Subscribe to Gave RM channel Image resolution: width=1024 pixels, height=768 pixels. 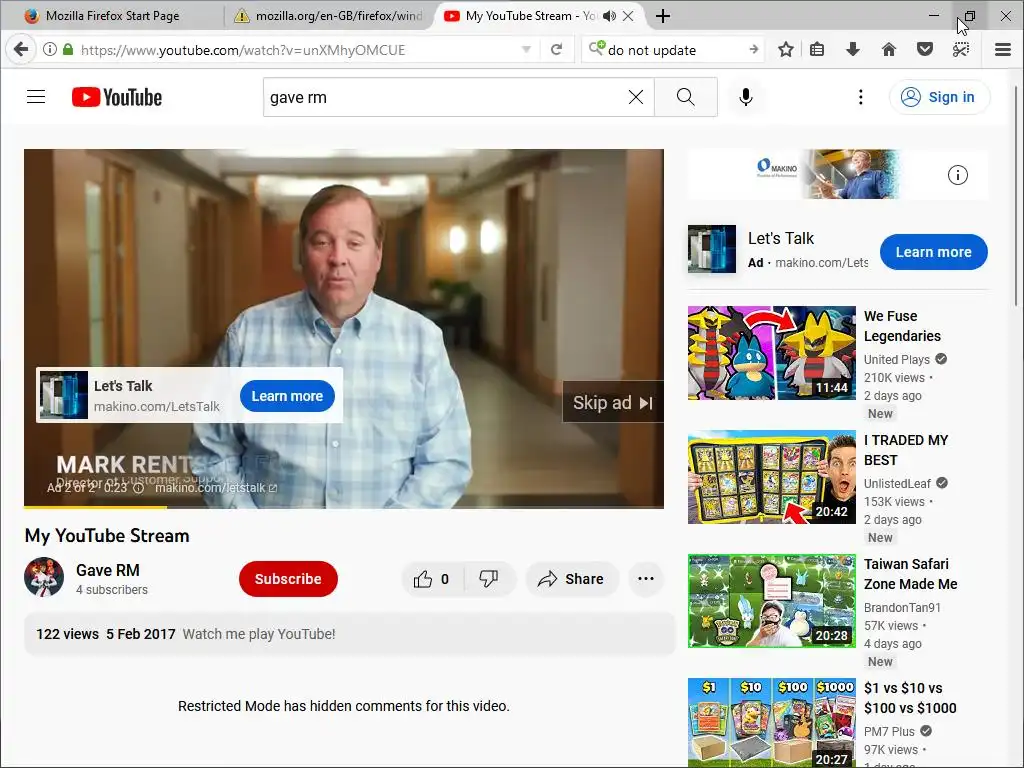point(288,579)
